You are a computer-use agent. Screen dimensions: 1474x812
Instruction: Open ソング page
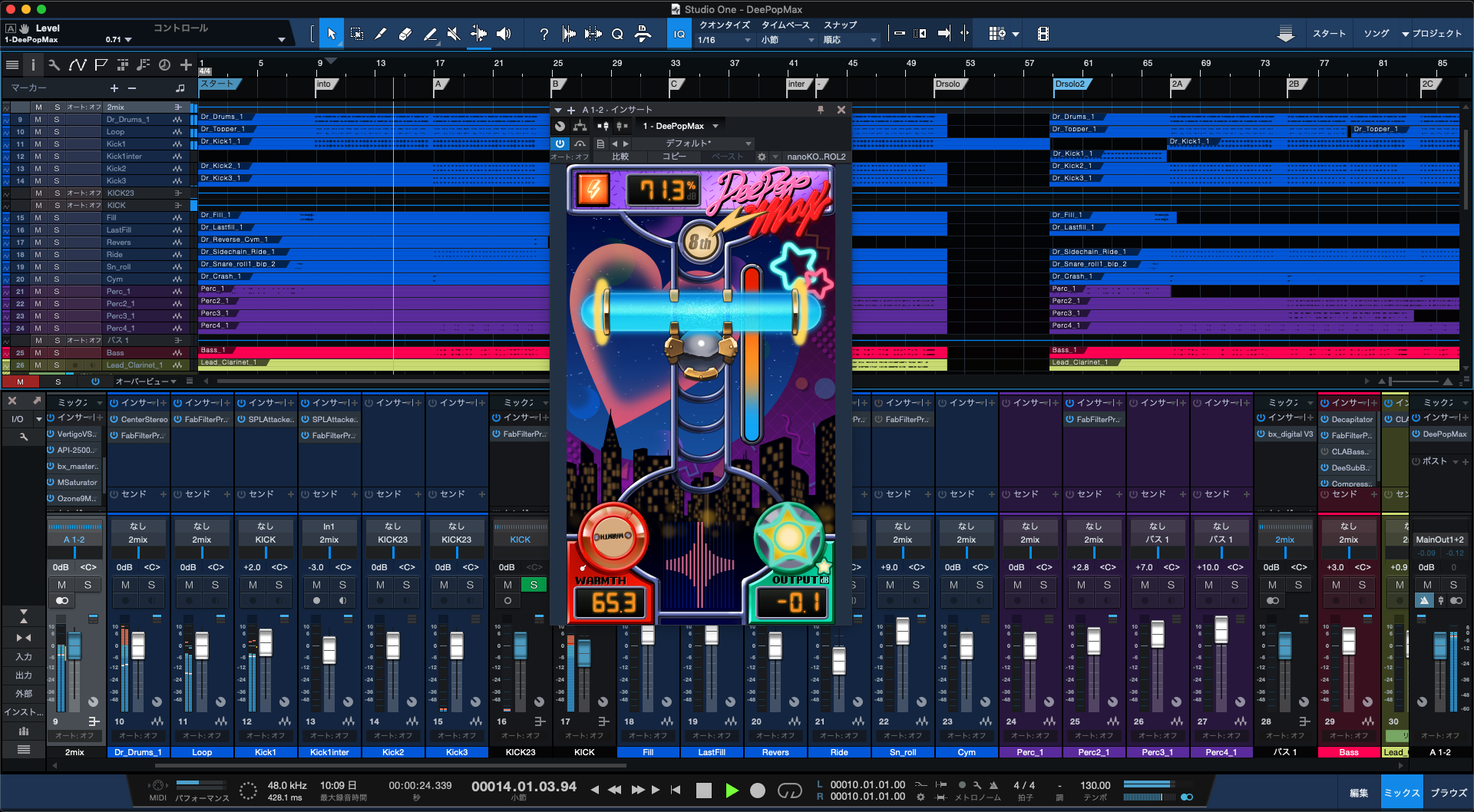(x=1377, y=34)
